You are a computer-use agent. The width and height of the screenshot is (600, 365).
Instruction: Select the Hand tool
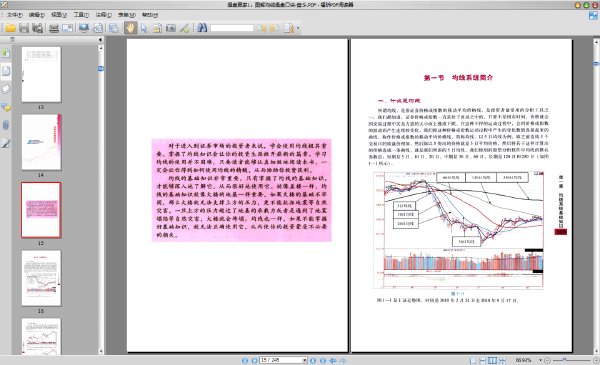130,28
